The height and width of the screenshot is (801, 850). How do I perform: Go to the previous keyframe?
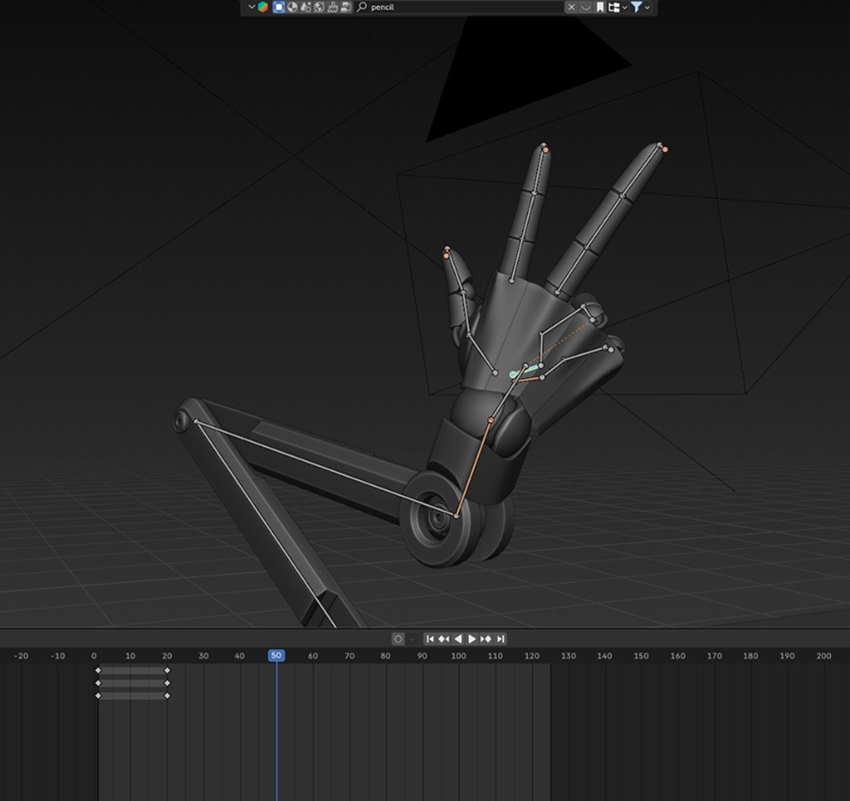click(444, 639)
